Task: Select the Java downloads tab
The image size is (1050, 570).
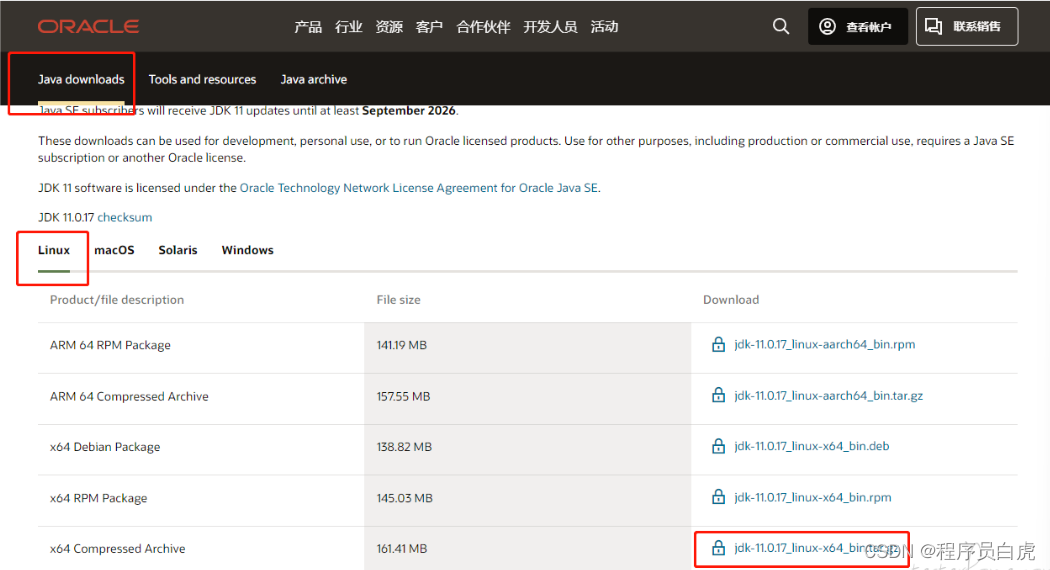Action: (x=81, y=79)
